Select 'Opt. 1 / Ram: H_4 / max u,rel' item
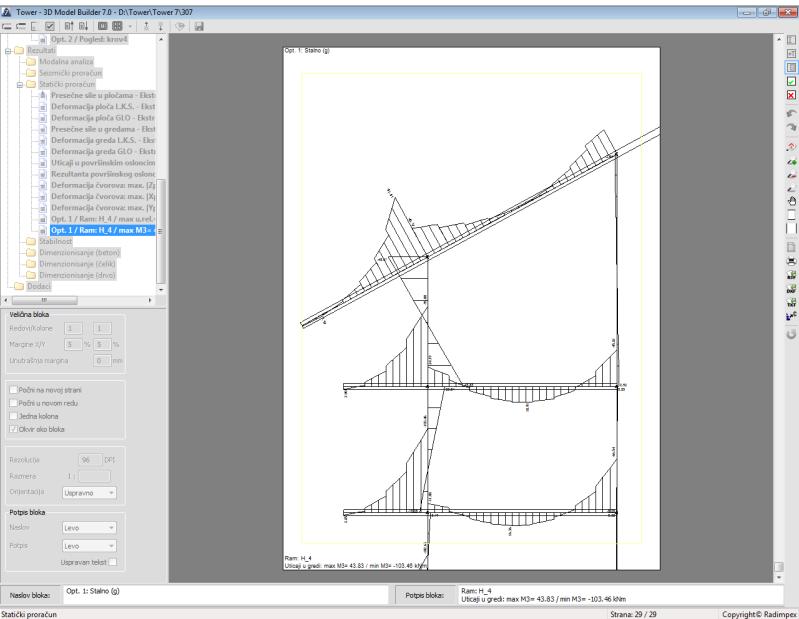Image resolution: width=799 pixels, height=619 pixels. click(x=103, y=219)
